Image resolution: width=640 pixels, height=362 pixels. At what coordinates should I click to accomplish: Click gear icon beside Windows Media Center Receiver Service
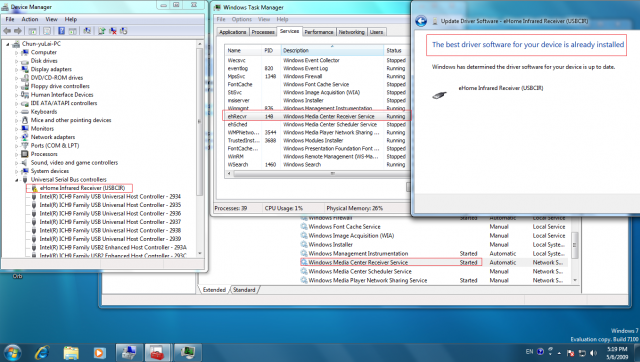pyautogui.click(x=304, y=262)
